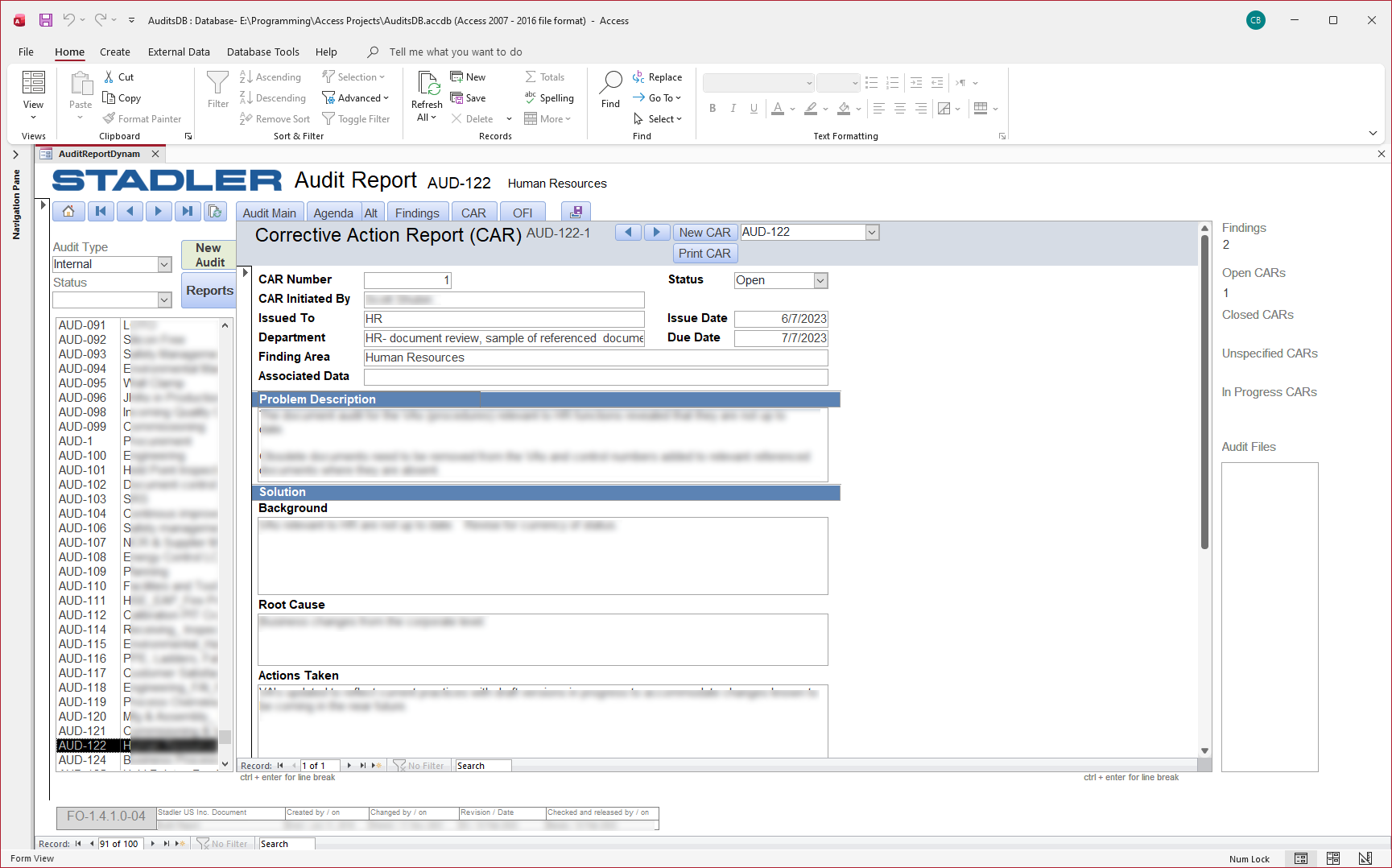Viewport: 1392px width, 868px height.
Task: Click the Toggle Filter button
Action: pyautogui.click(x=356, y=119)
